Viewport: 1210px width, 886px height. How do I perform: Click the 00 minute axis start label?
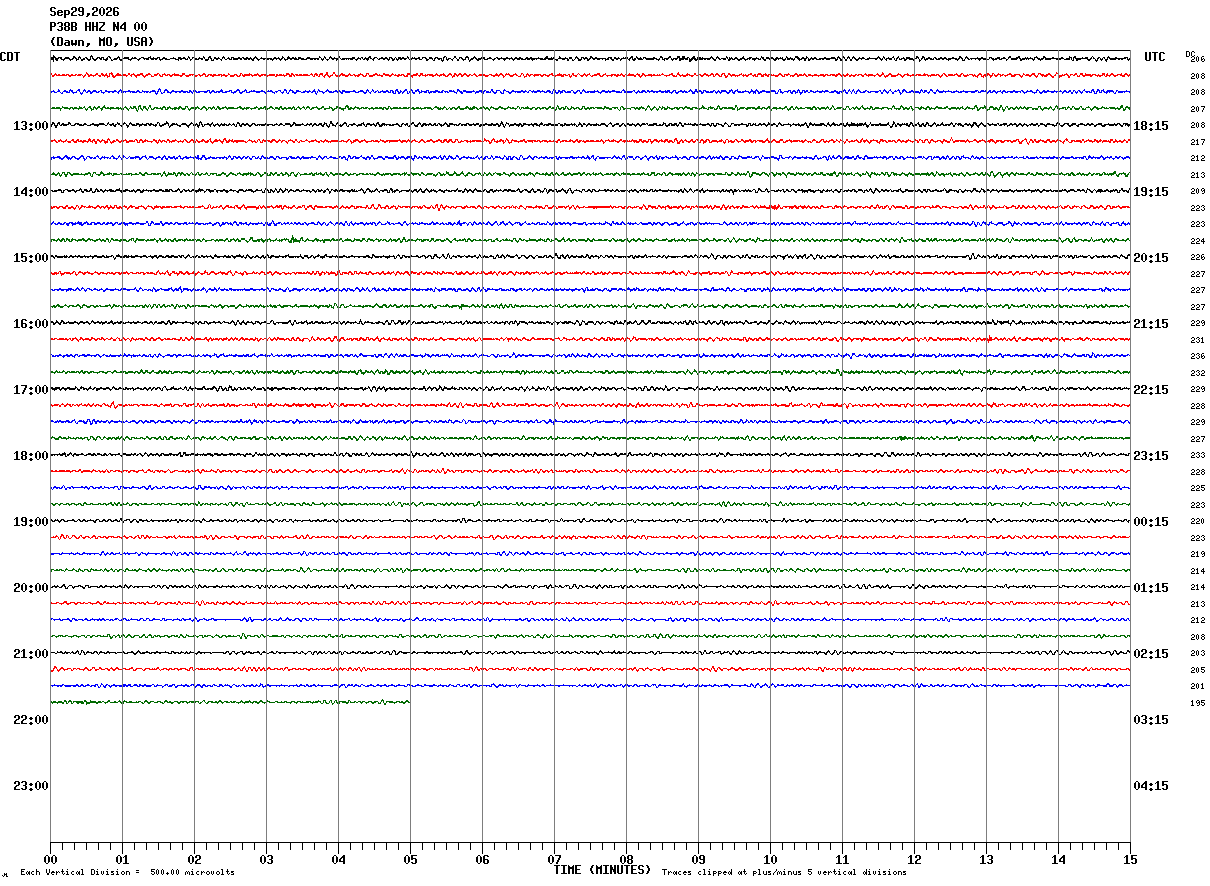click(50, 860)
